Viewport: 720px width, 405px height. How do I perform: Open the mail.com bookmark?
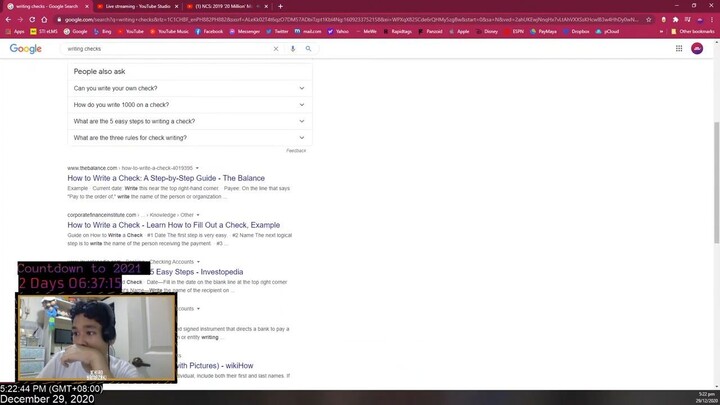pos(308,32)
